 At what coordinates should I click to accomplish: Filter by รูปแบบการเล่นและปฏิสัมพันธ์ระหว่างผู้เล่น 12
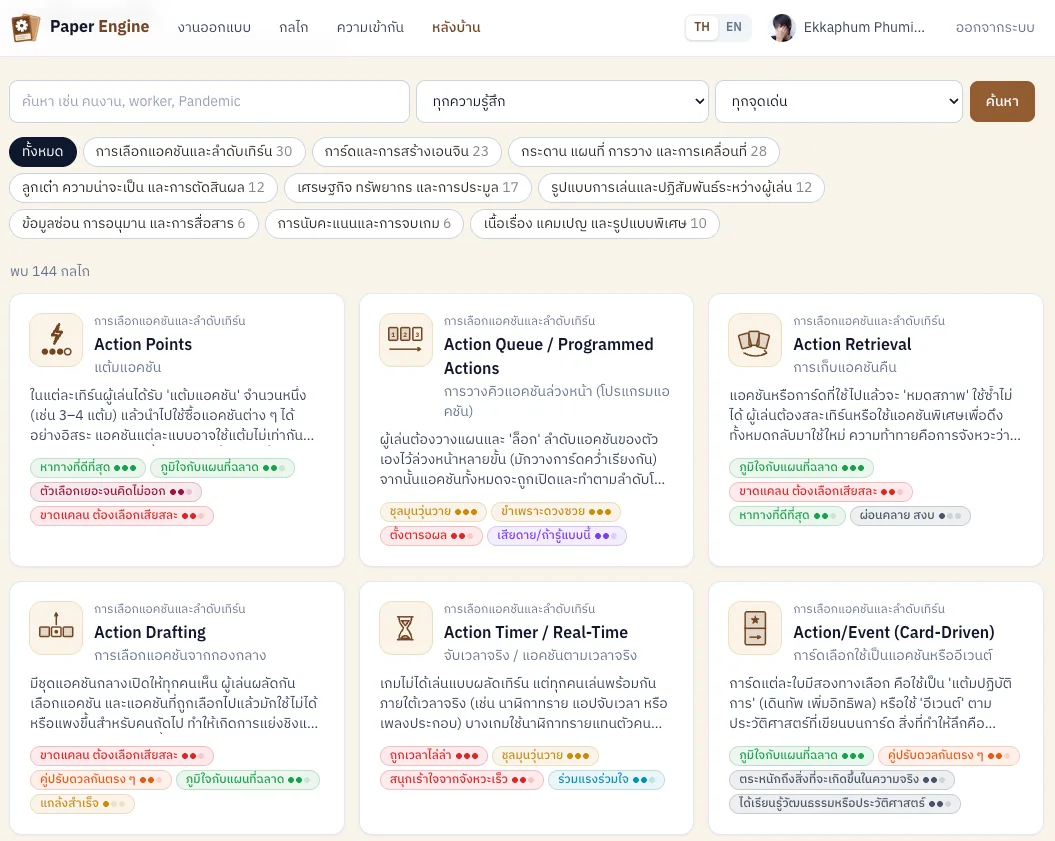[681, 188]
